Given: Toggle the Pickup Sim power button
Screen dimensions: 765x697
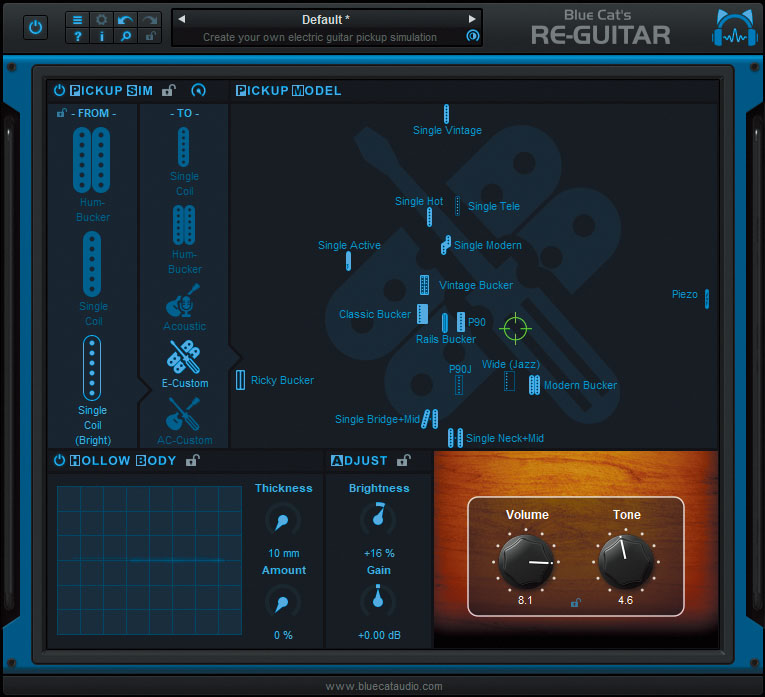Looking at the screenshot, I should pyautogui.click(x=59, y=90).
